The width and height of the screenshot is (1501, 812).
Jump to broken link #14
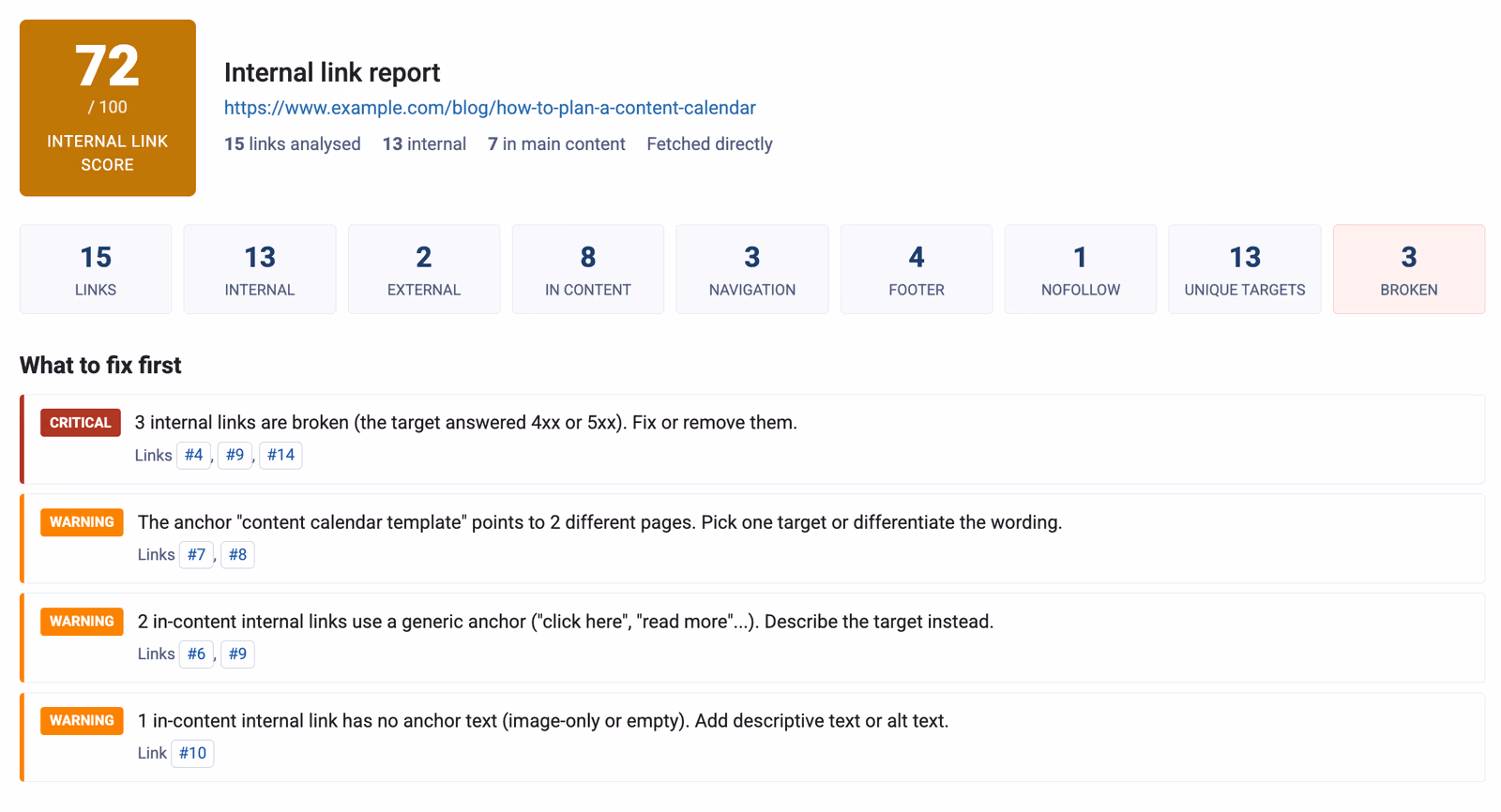(x=280, y=455)
